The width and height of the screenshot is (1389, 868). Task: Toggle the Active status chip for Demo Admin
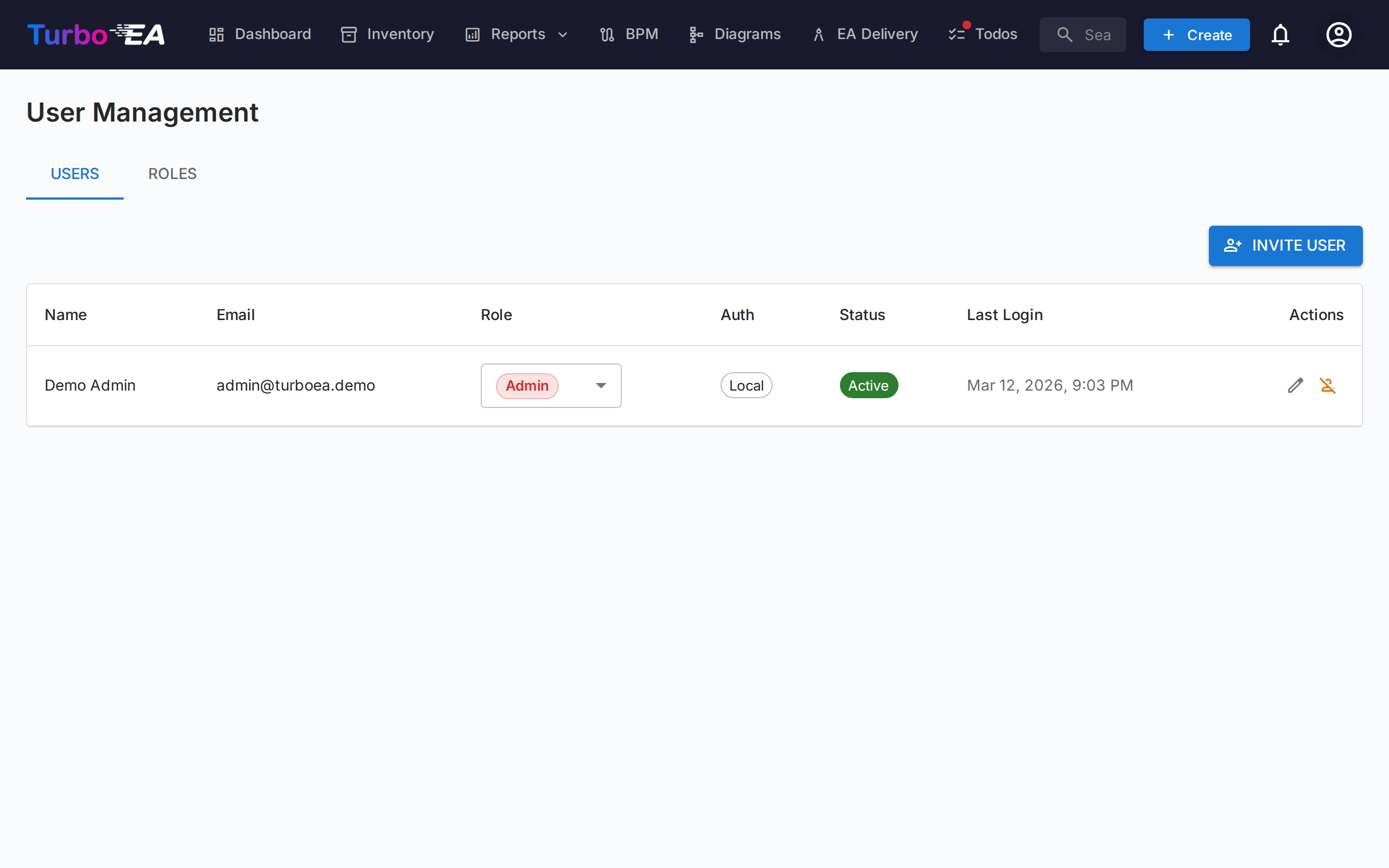[x=869, y=385]
